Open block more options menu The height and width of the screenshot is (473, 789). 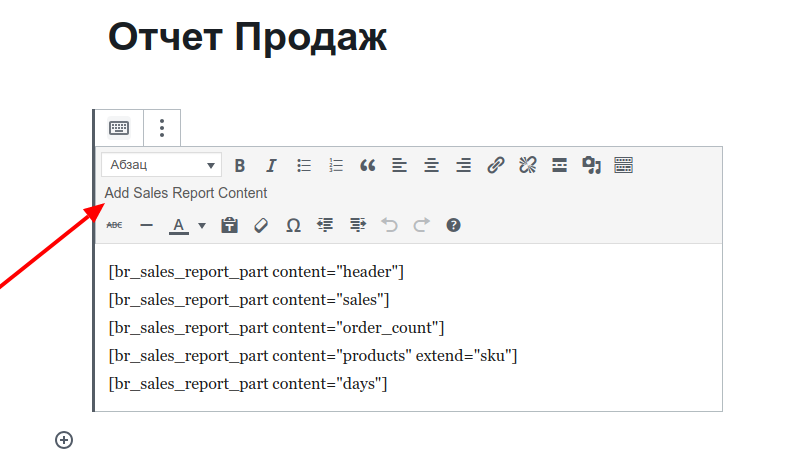click(162, 128)
